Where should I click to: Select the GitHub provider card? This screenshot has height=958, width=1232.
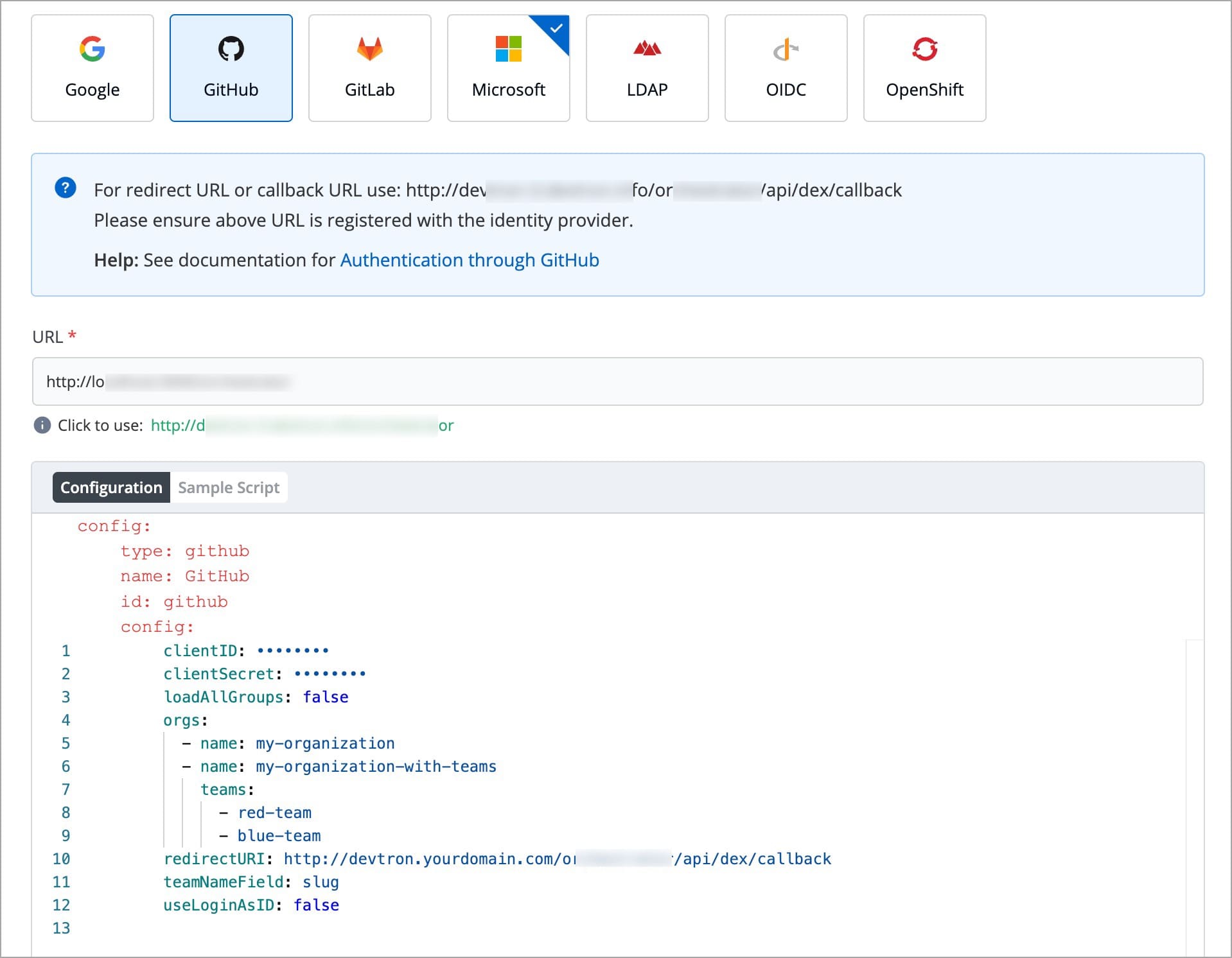231,67
